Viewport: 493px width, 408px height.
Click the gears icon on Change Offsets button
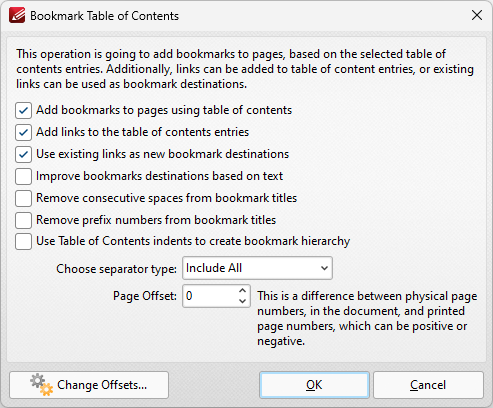point(42,385)
